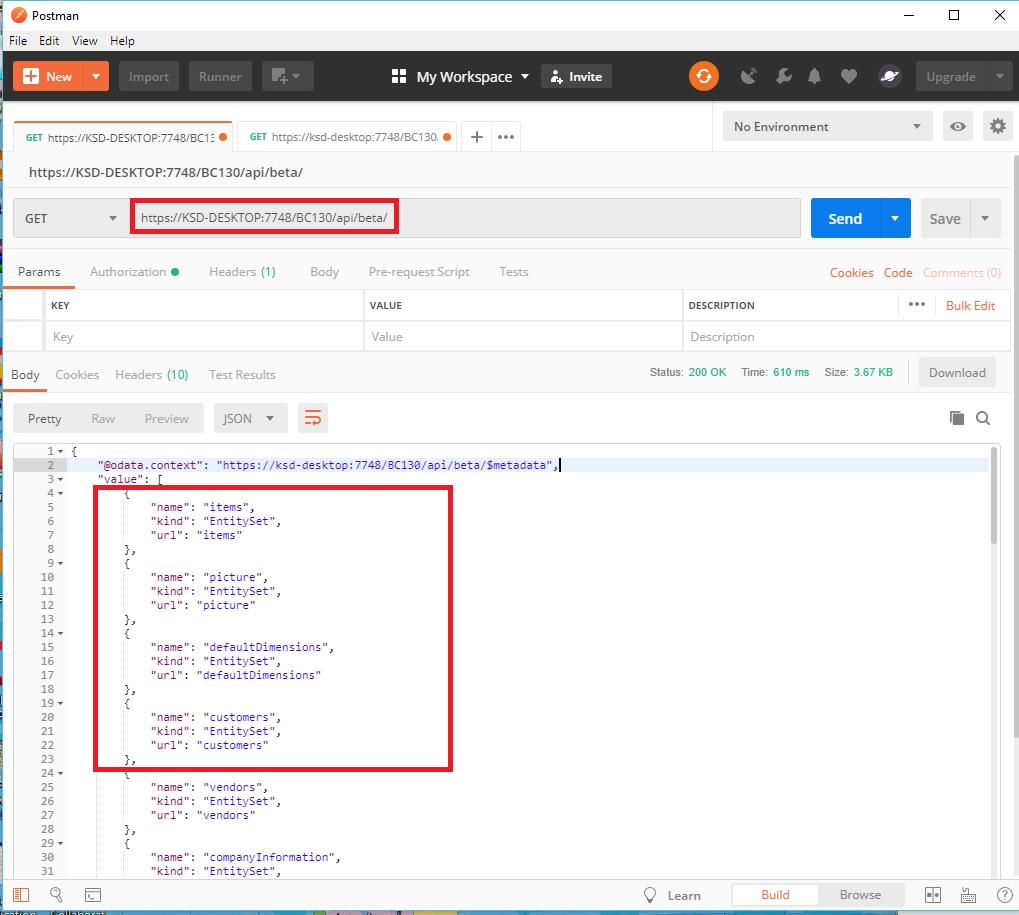Viewport: 1019px width, 915px height.
Task: Open the View menu
Action: click(x=85, y=41)
